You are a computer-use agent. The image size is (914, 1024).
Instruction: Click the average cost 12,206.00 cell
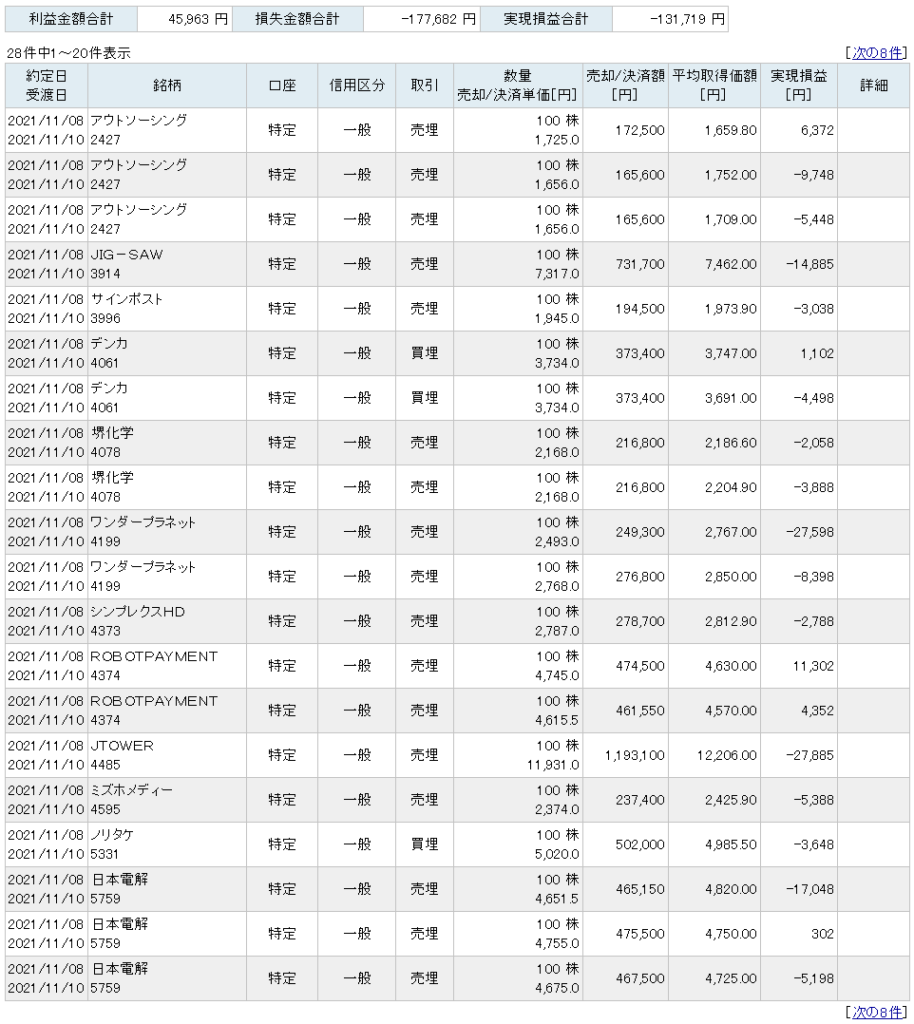714,756
